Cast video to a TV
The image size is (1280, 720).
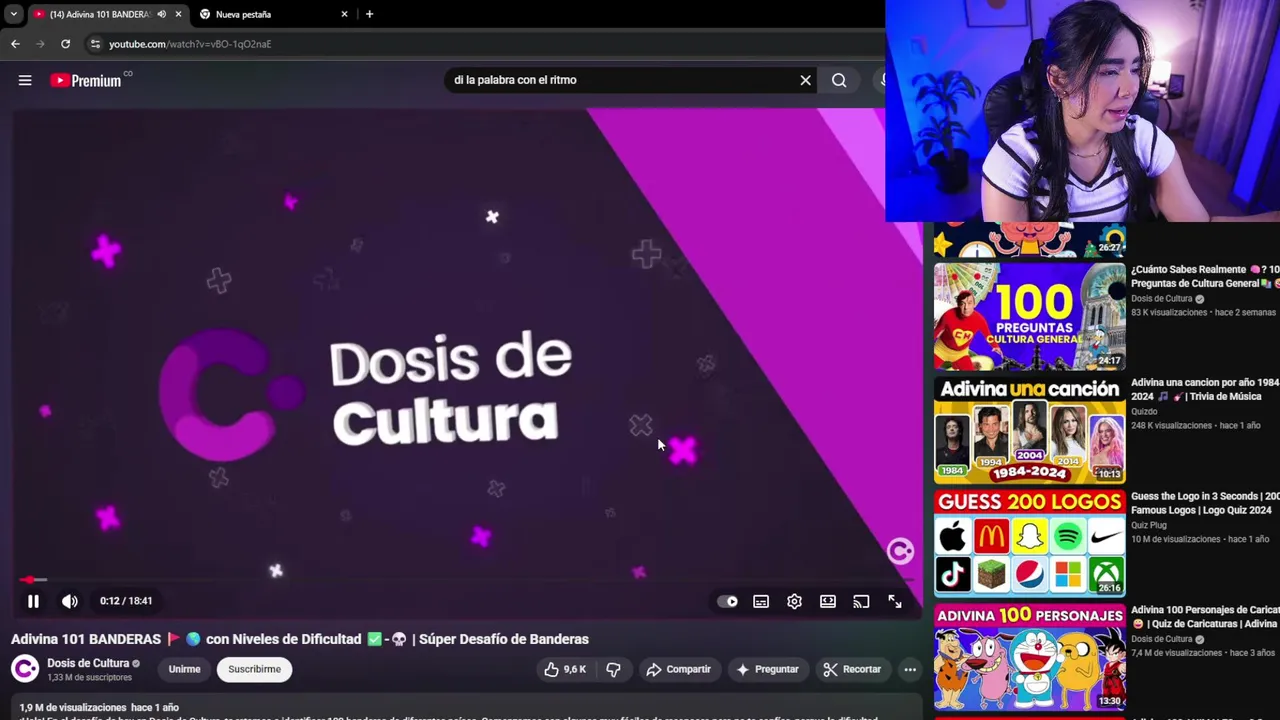tap(861, 601)
